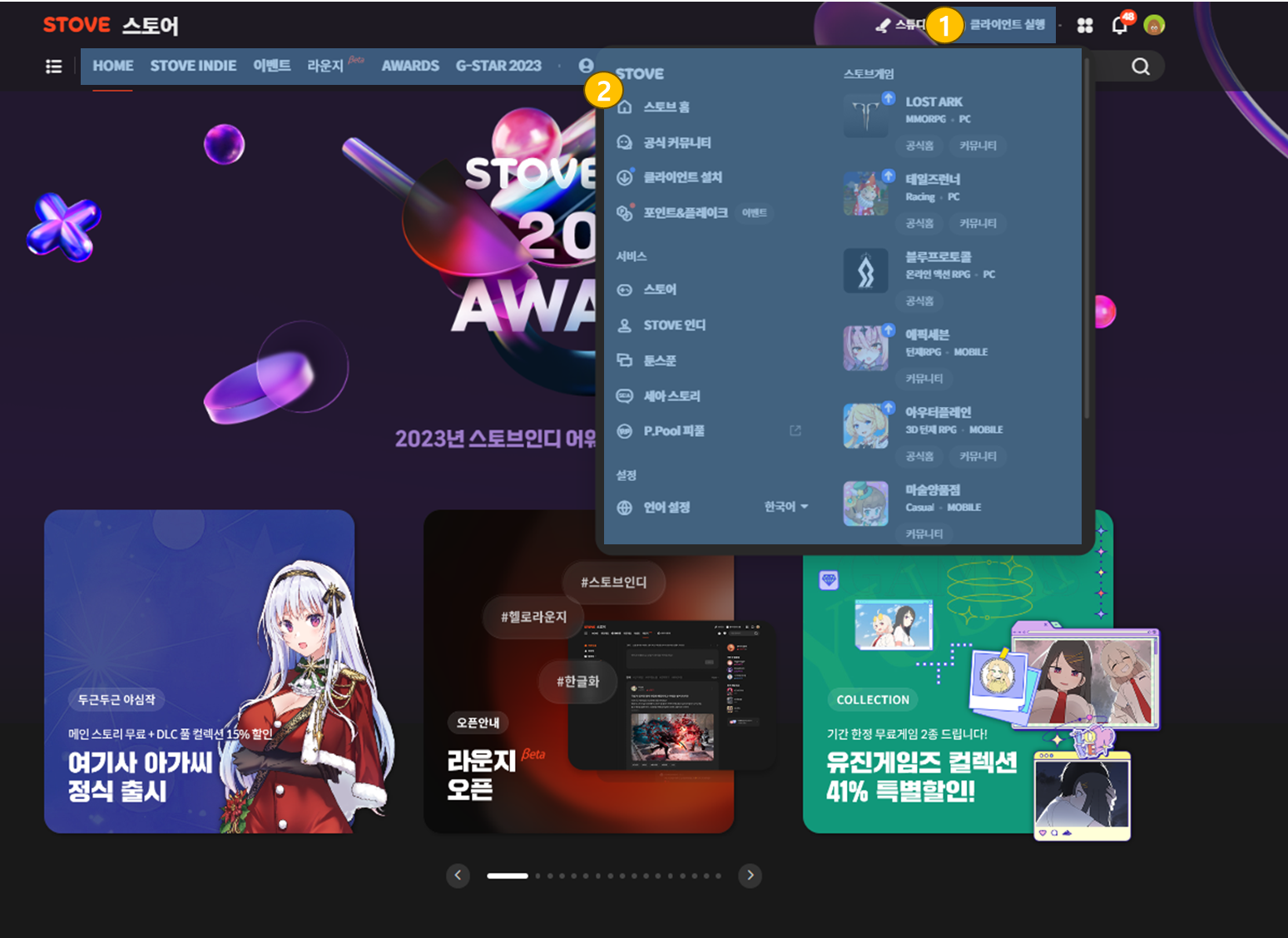Click the 클라이언트 실행 button
Image resolution: width=1288 pixels, height=938 pixels.
click(x=1008, y=25)
